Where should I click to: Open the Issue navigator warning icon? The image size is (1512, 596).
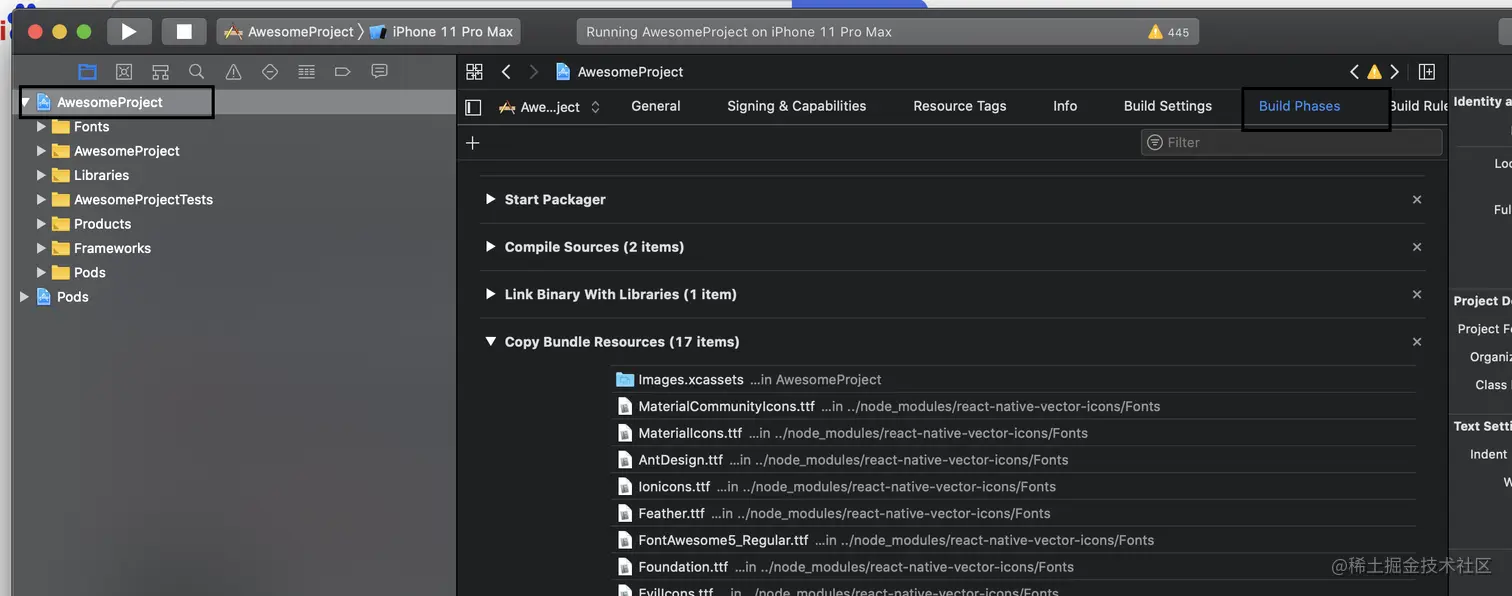(x=233, y=72)
